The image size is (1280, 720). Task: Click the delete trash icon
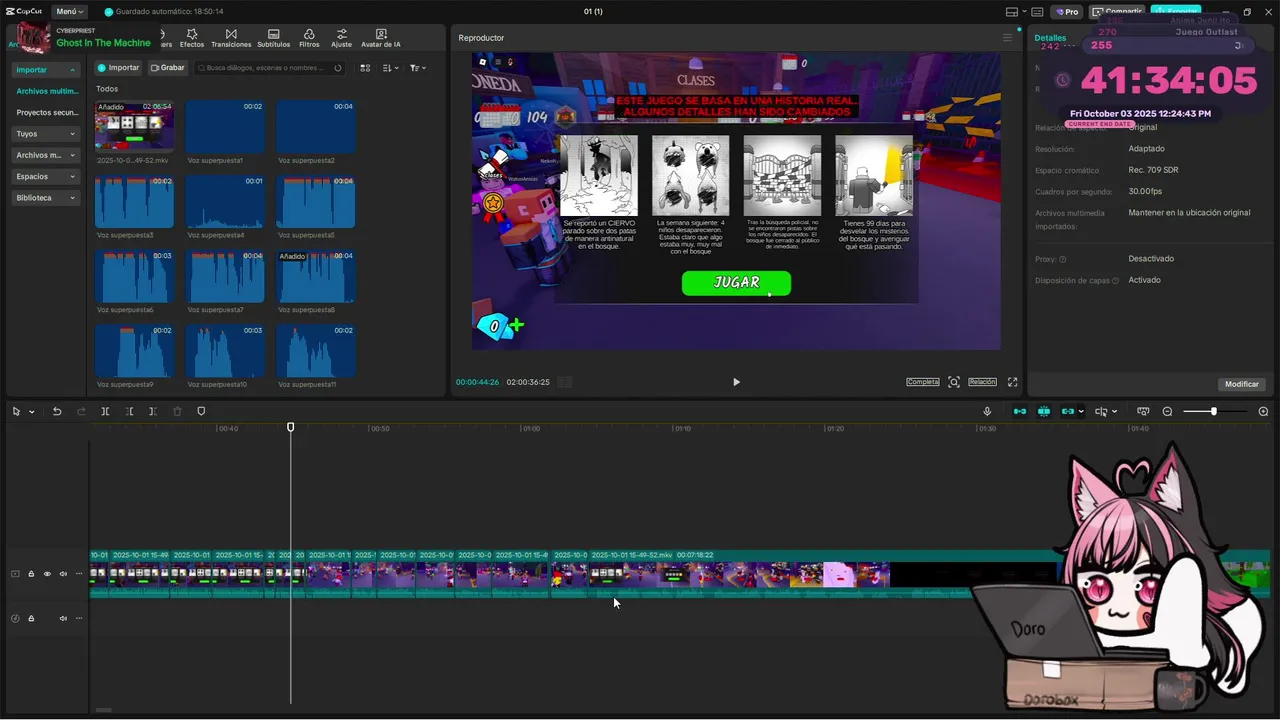coord(177,412)
